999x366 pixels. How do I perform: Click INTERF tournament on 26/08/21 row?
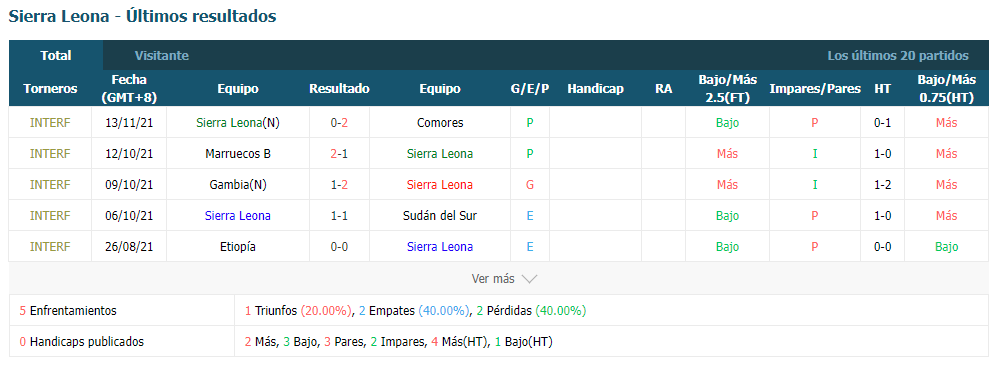click(x=50, y=247)
